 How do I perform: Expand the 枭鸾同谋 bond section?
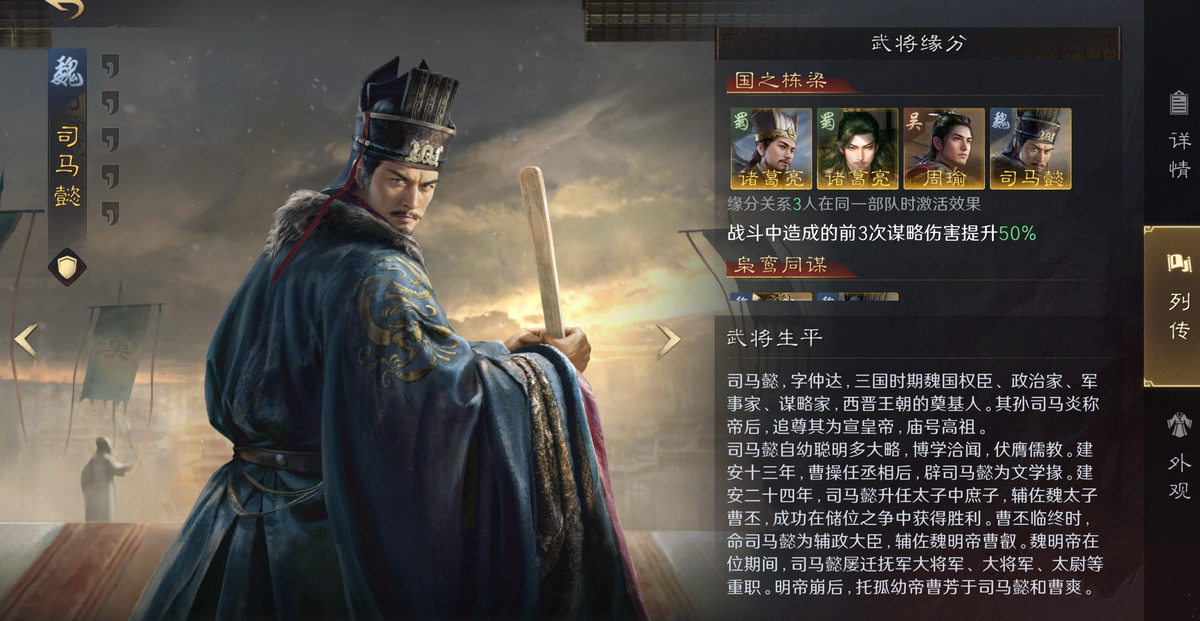pos(776,266)
